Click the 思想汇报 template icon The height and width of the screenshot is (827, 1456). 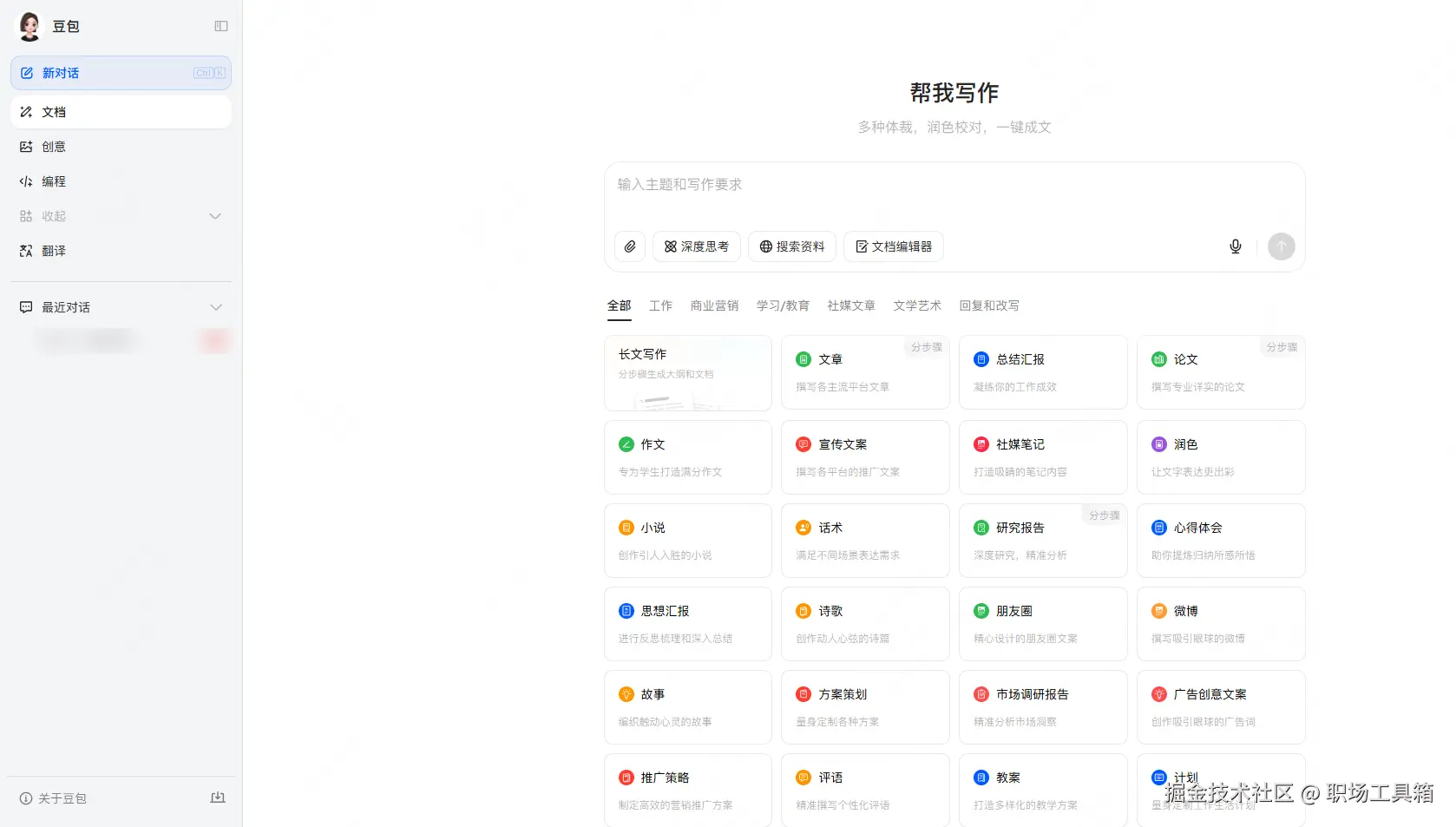pos(626,611)
